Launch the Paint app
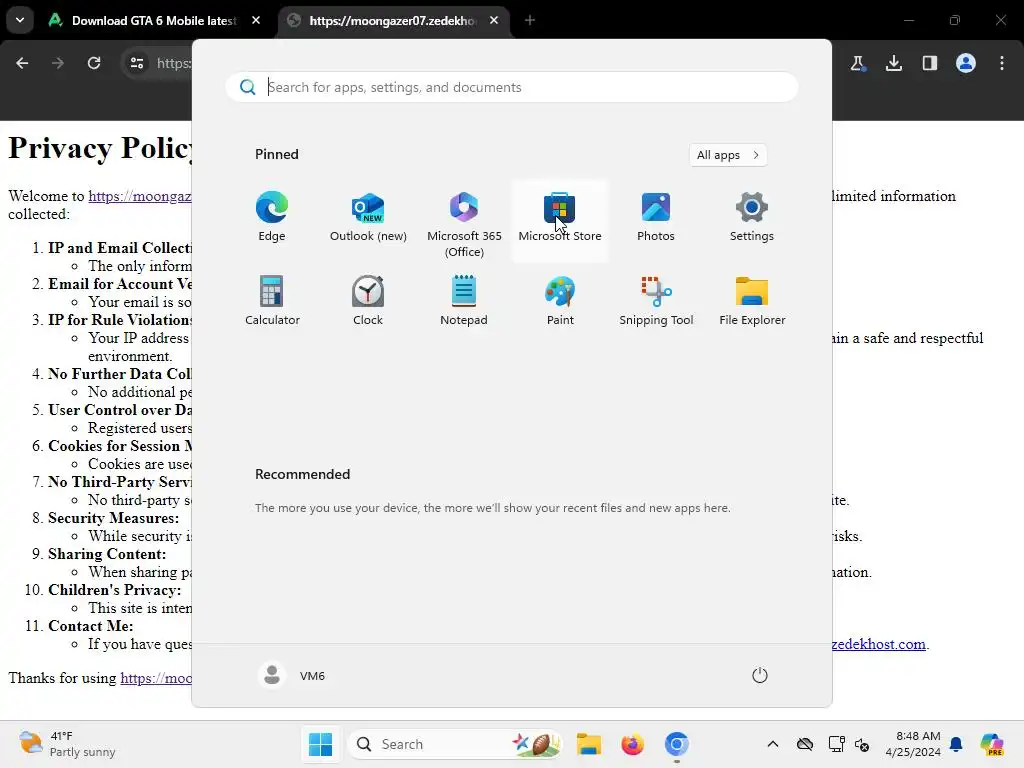This screenshot has width=1024, height=768. pos(560,302)
